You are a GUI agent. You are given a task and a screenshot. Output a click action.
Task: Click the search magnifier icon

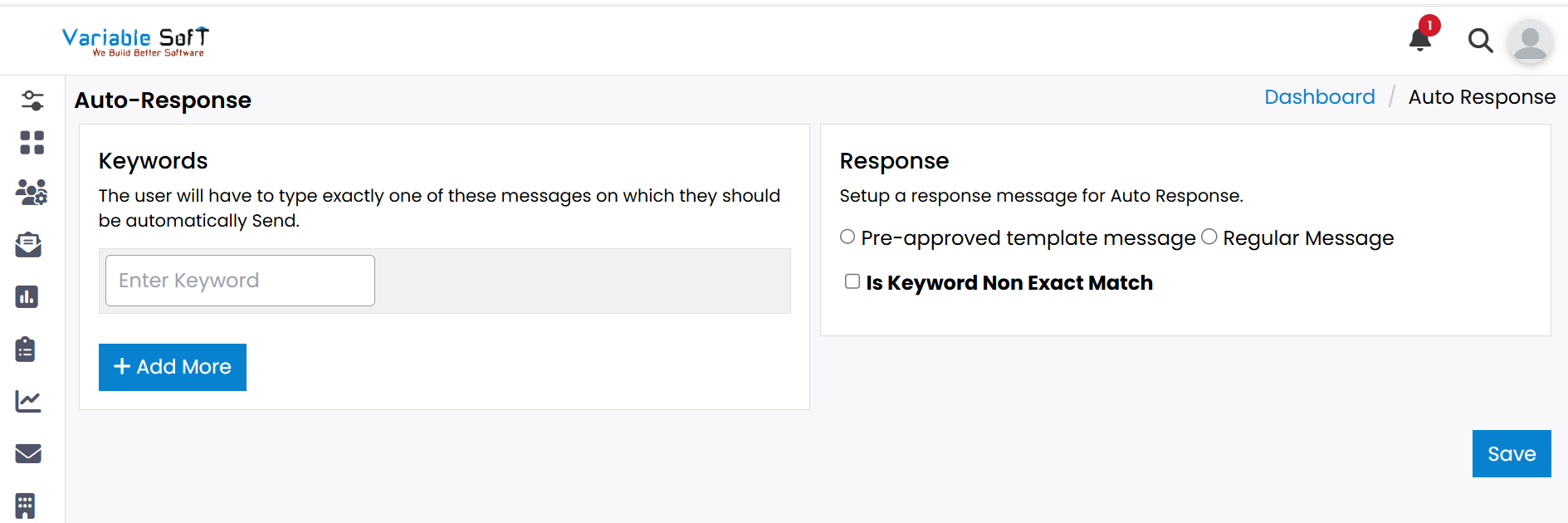tap(1480, 40)
